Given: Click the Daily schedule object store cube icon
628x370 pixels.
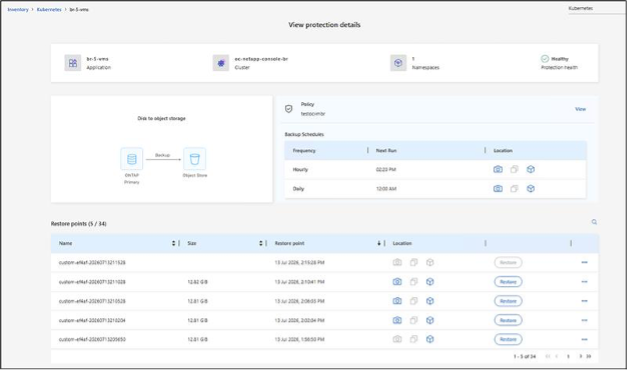Looking at the screenshot, I should pyautogui.click(x=531, y=189).
